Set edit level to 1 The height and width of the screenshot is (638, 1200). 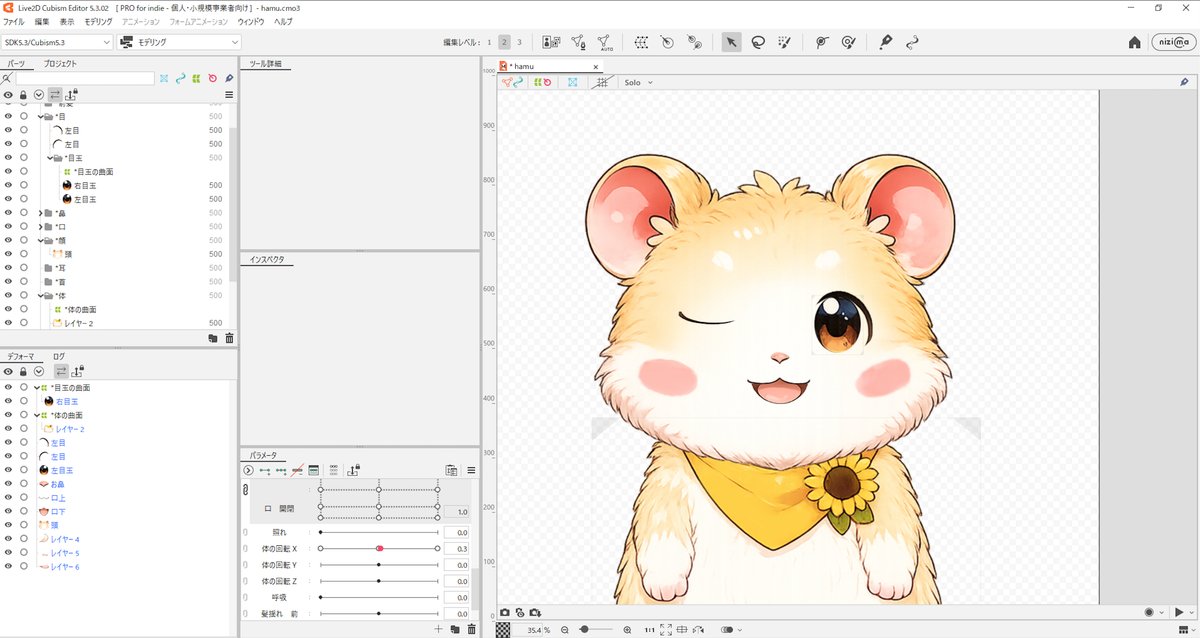pyautogui.click(x=489, y=42)
